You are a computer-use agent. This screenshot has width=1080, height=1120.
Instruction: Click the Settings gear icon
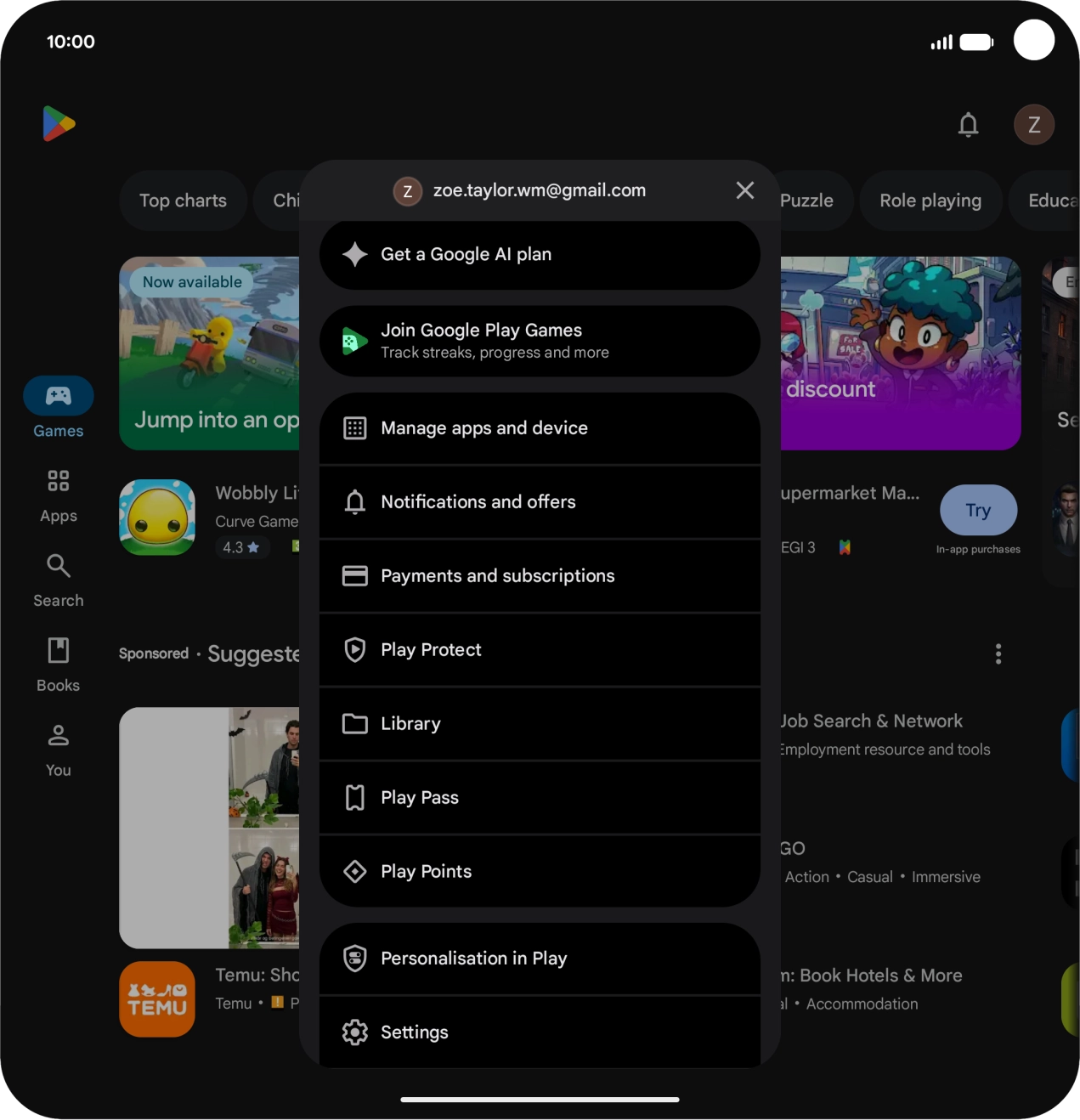(354, 1032)
